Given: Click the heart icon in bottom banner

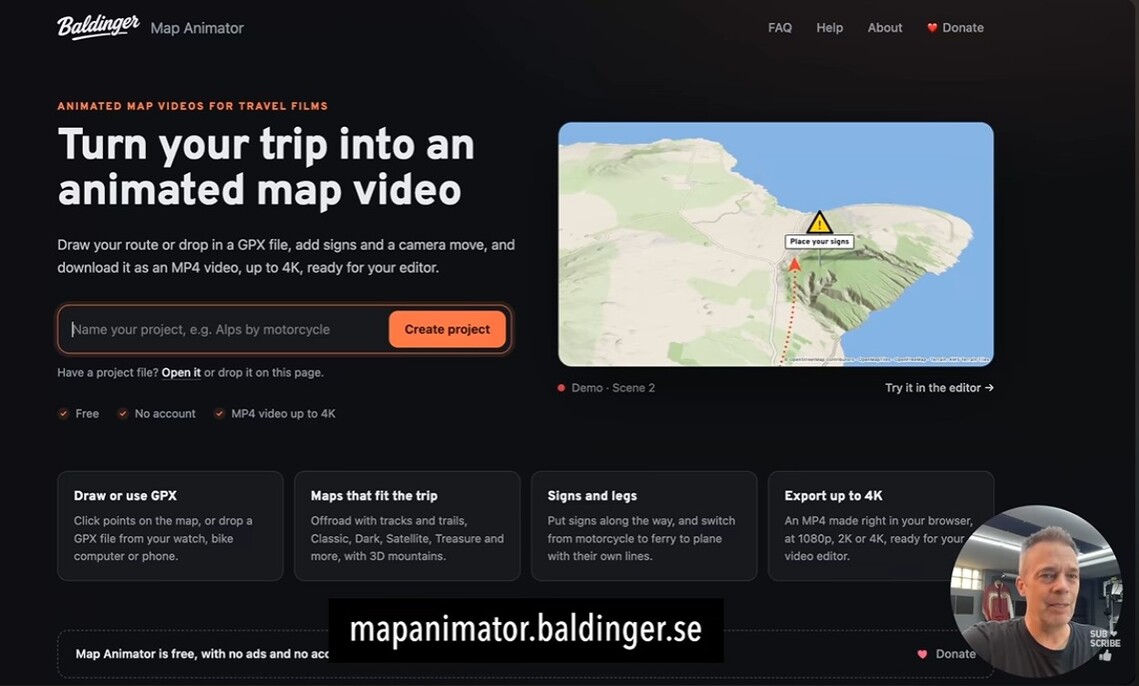Looking at the screenshot, I should 922,654.
